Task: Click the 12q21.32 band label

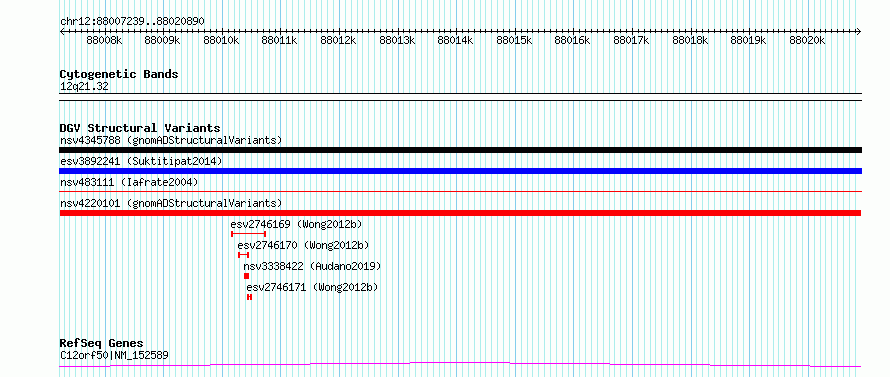Action: 84,86
